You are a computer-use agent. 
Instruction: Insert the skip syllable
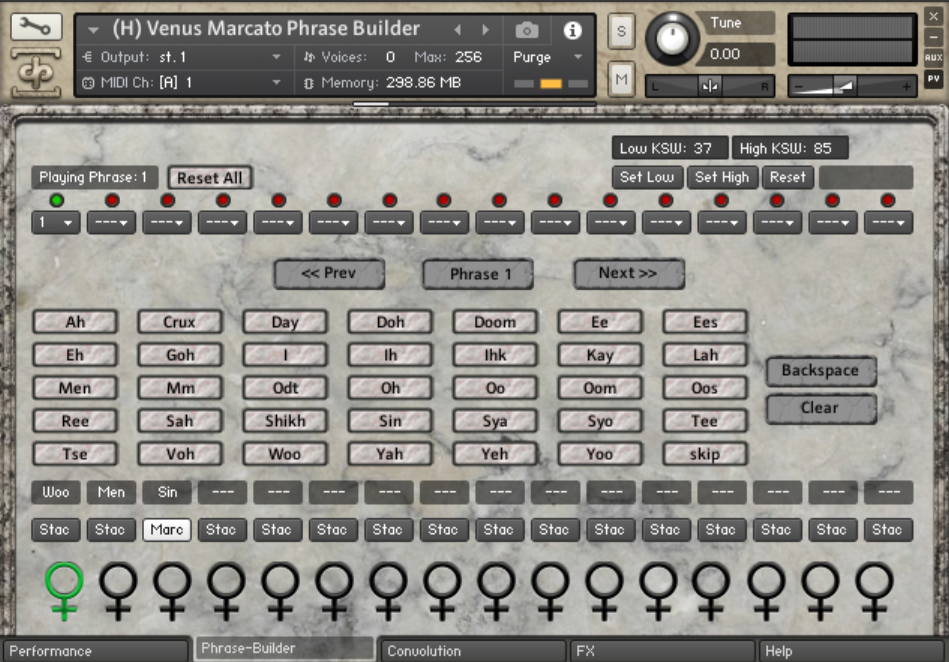point(705,454)
